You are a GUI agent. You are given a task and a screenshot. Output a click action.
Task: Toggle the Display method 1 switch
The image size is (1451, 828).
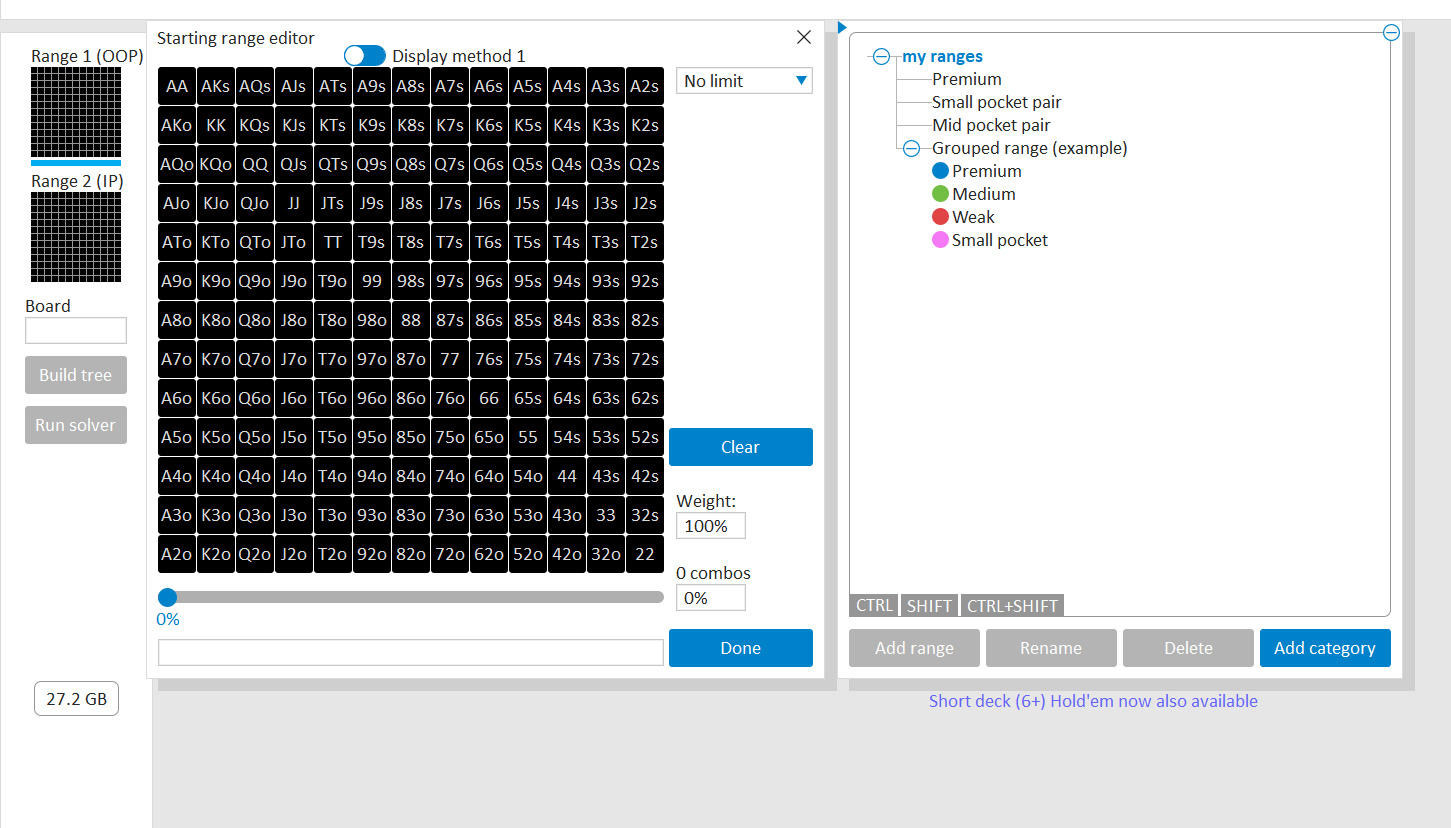364,56
